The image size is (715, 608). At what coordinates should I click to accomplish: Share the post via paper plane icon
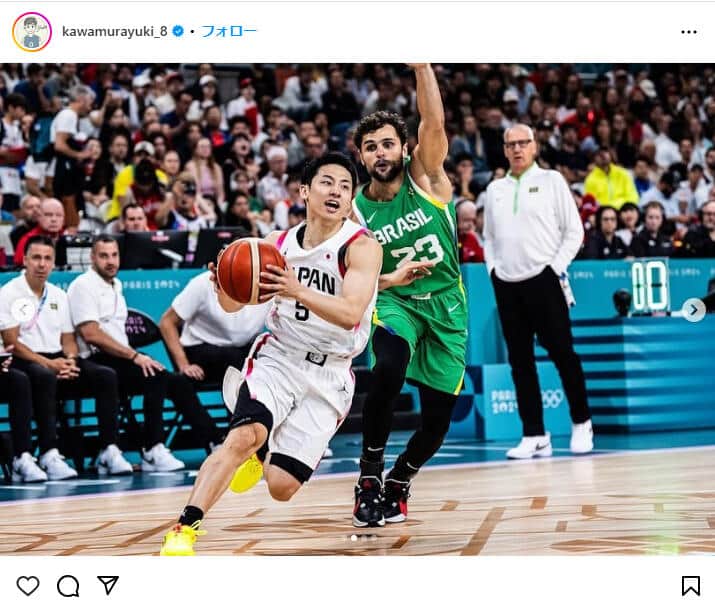(108, 585)
